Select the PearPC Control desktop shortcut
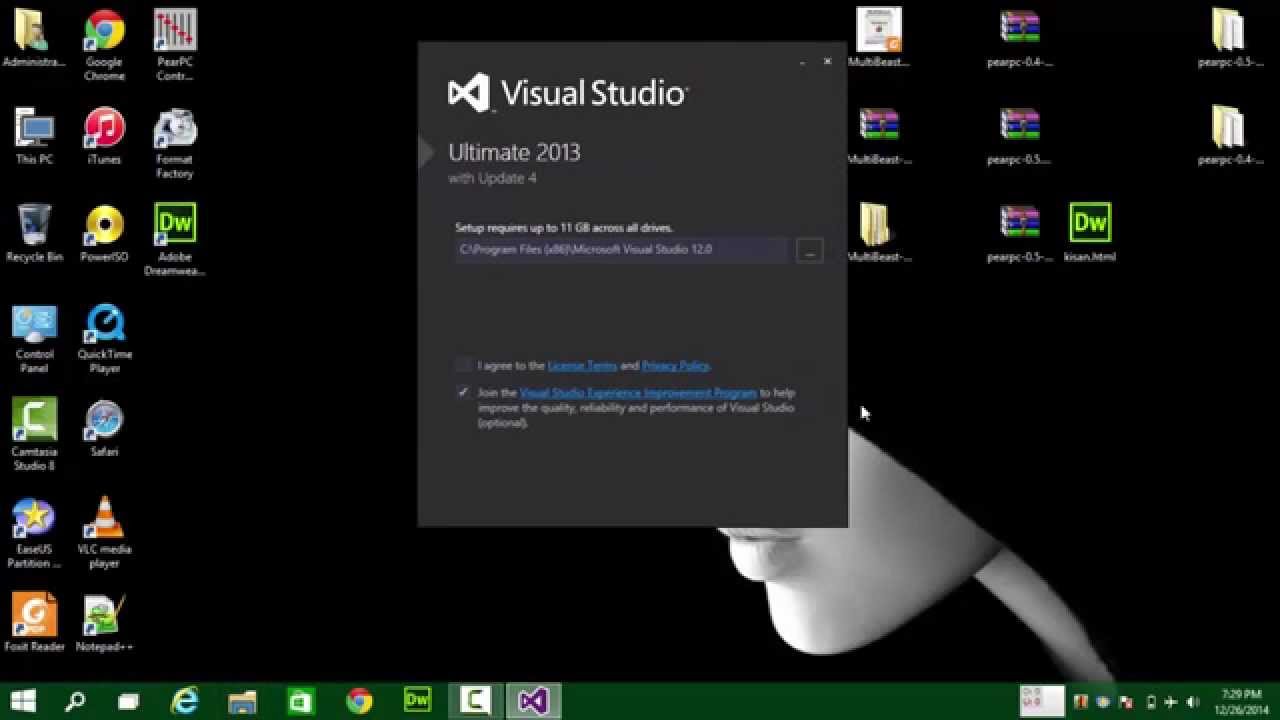The height and width of the screenshot is (720, 1280). click(175, 45)
